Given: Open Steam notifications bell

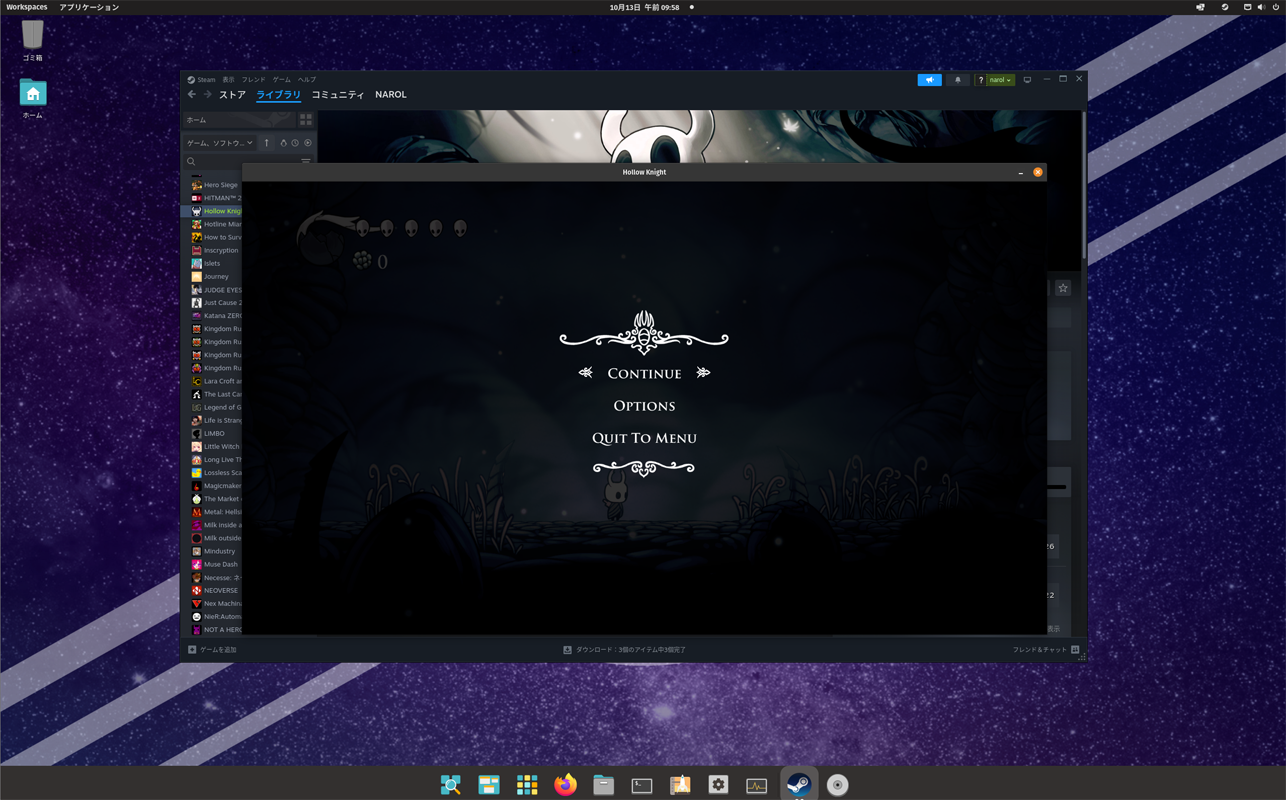Looking at the screenshot, I should pos(957,80).
